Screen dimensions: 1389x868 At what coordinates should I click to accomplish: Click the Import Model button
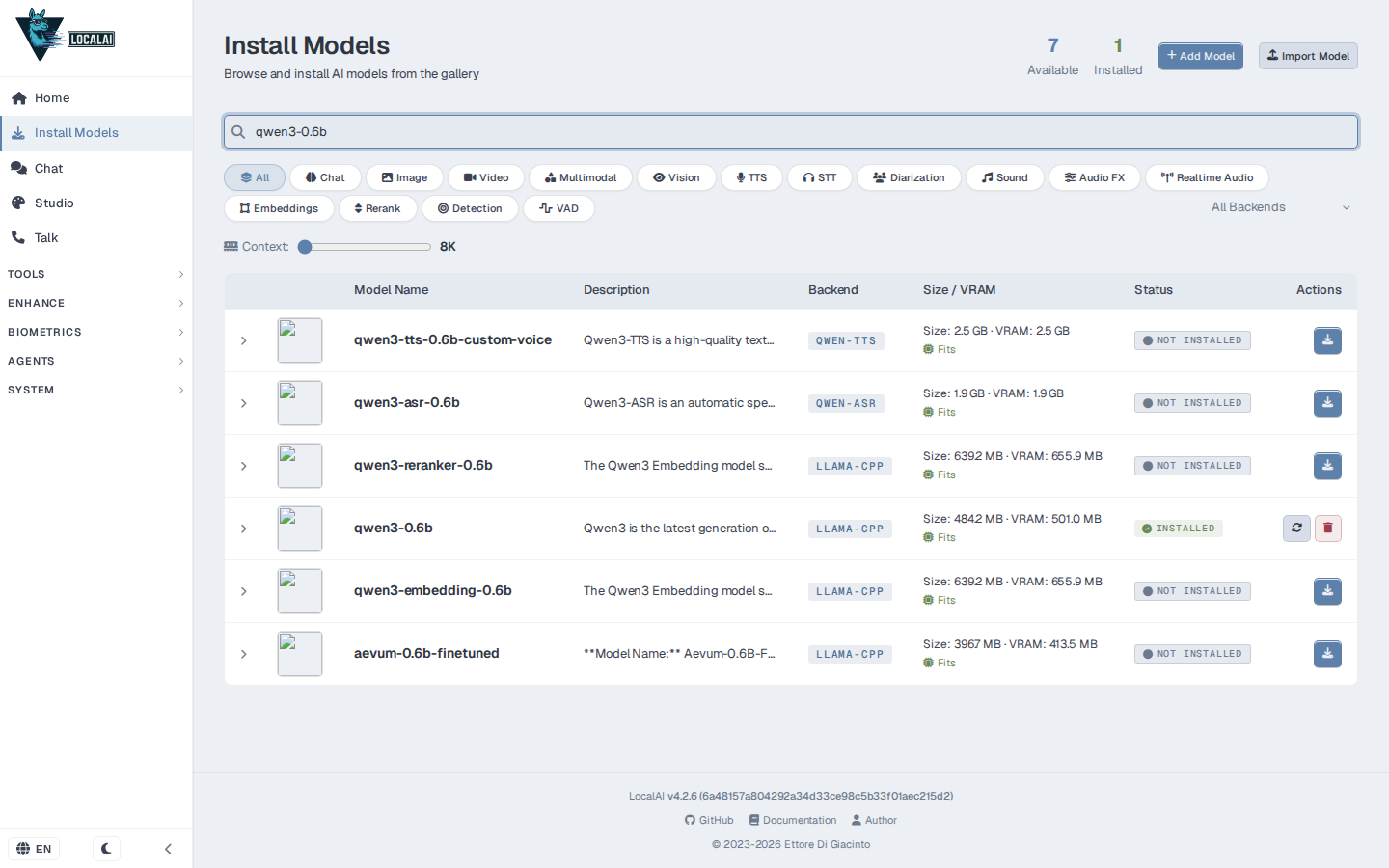[x=1308, y=56]
